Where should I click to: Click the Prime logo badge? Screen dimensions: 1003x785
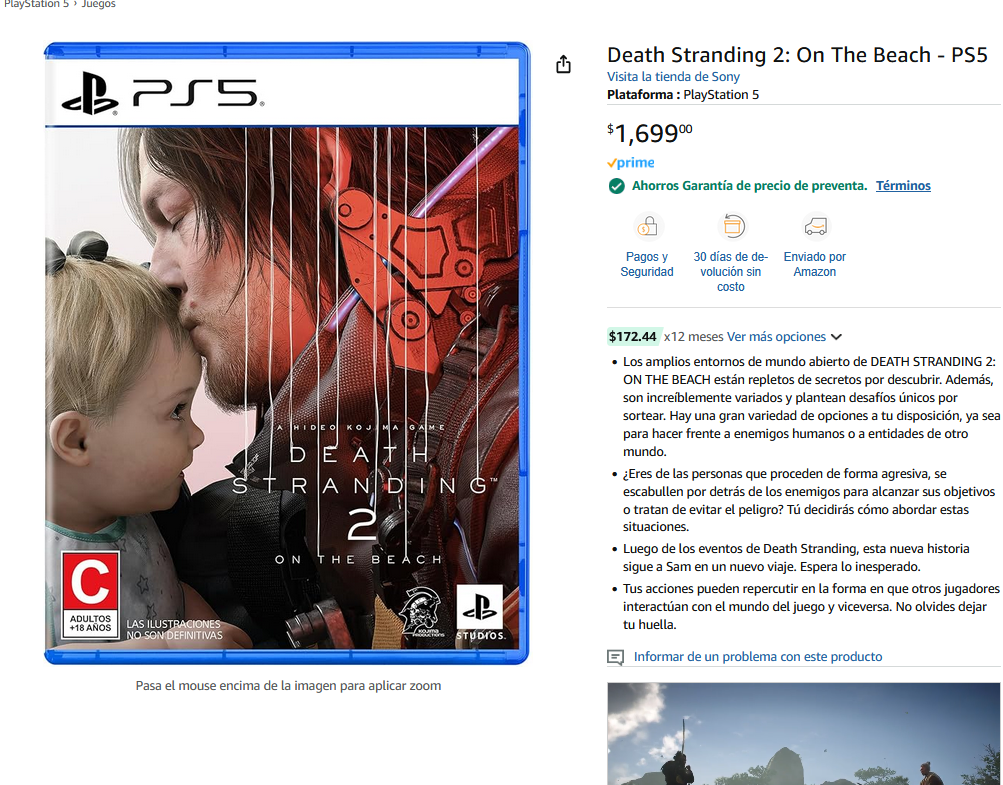tap(631, 163)
